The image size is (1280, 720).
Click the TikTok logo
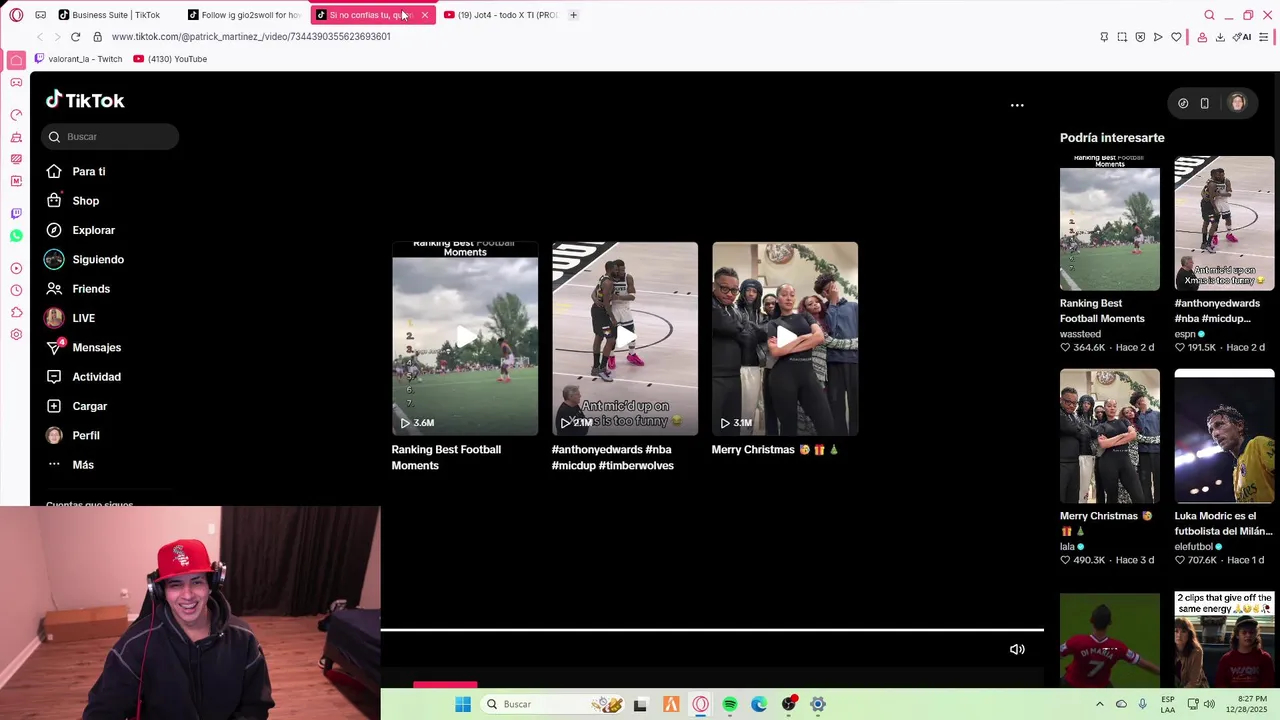pyautogui.click(x=85, y=100)
